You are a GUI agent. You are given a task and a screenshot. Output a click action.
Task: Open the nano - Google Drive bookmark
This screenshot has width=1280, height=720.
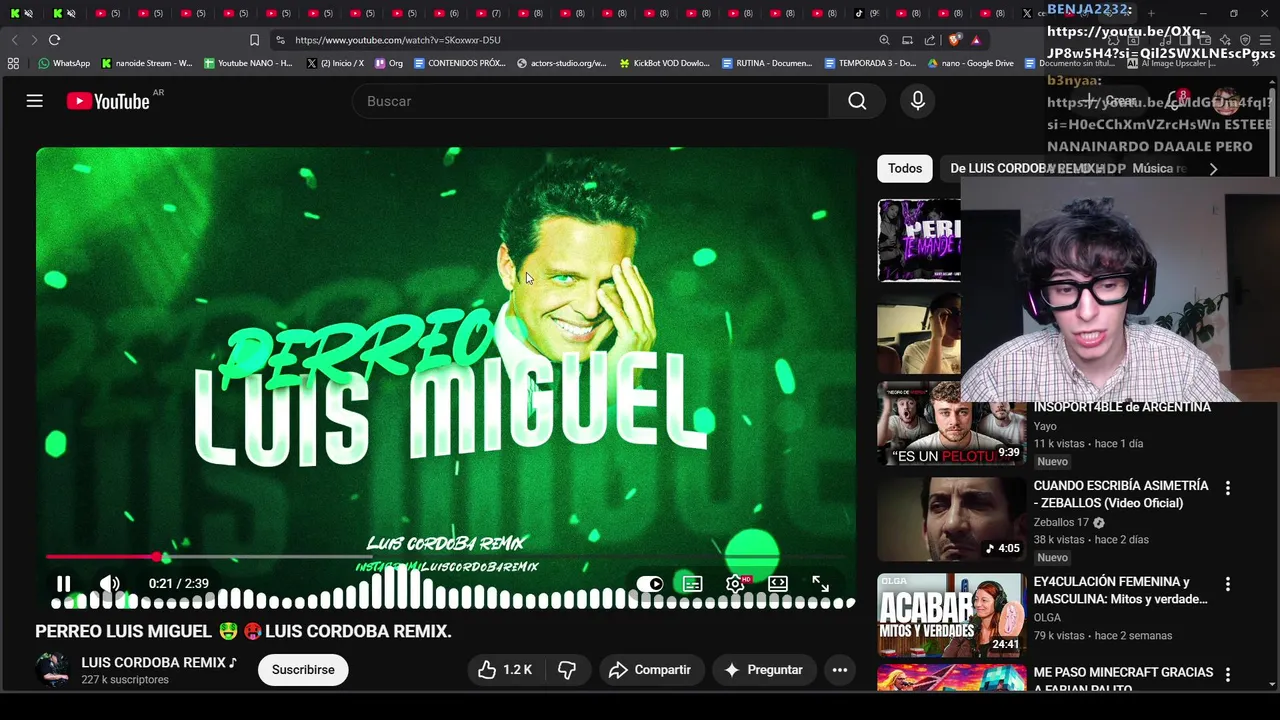[x=971, y=63]
